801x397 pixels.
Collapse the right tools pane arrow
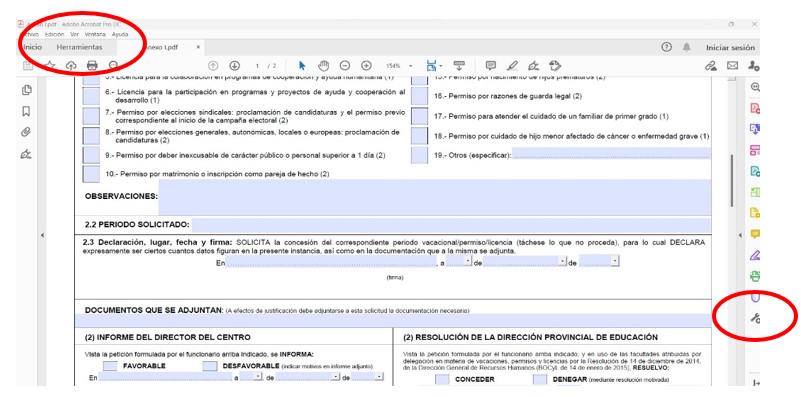coord(741,235)
